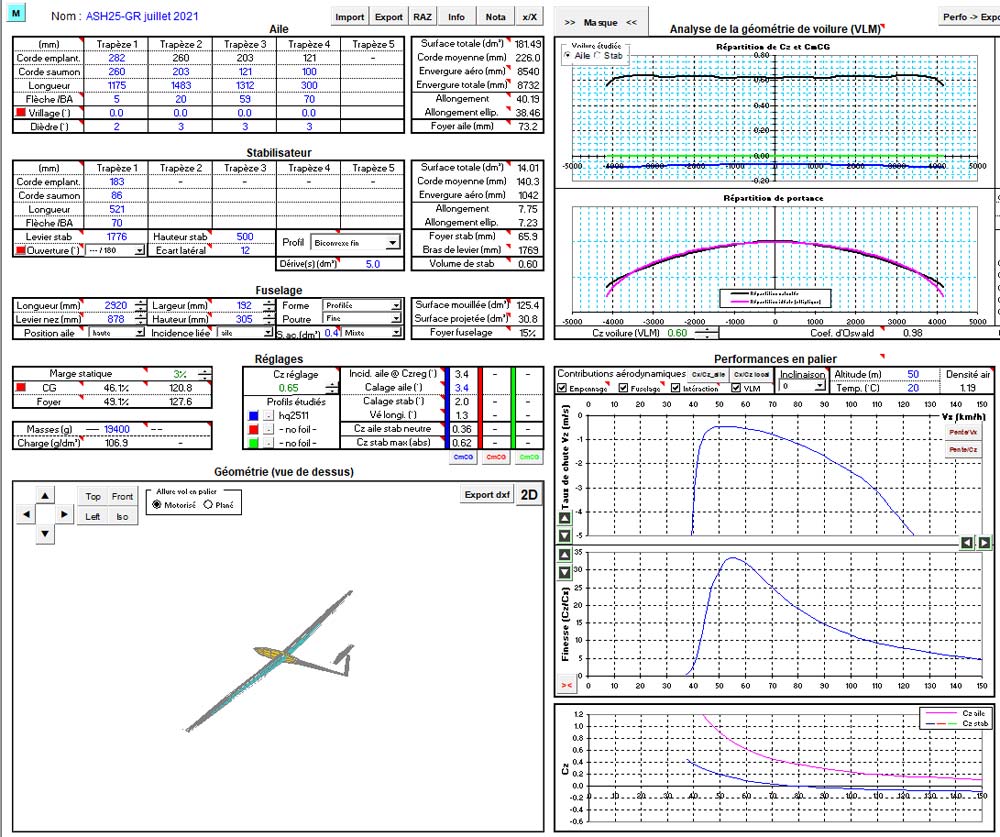The image size is (1000, 837).
Task: Click the red marker beside CG
Action: click(20, 387)
